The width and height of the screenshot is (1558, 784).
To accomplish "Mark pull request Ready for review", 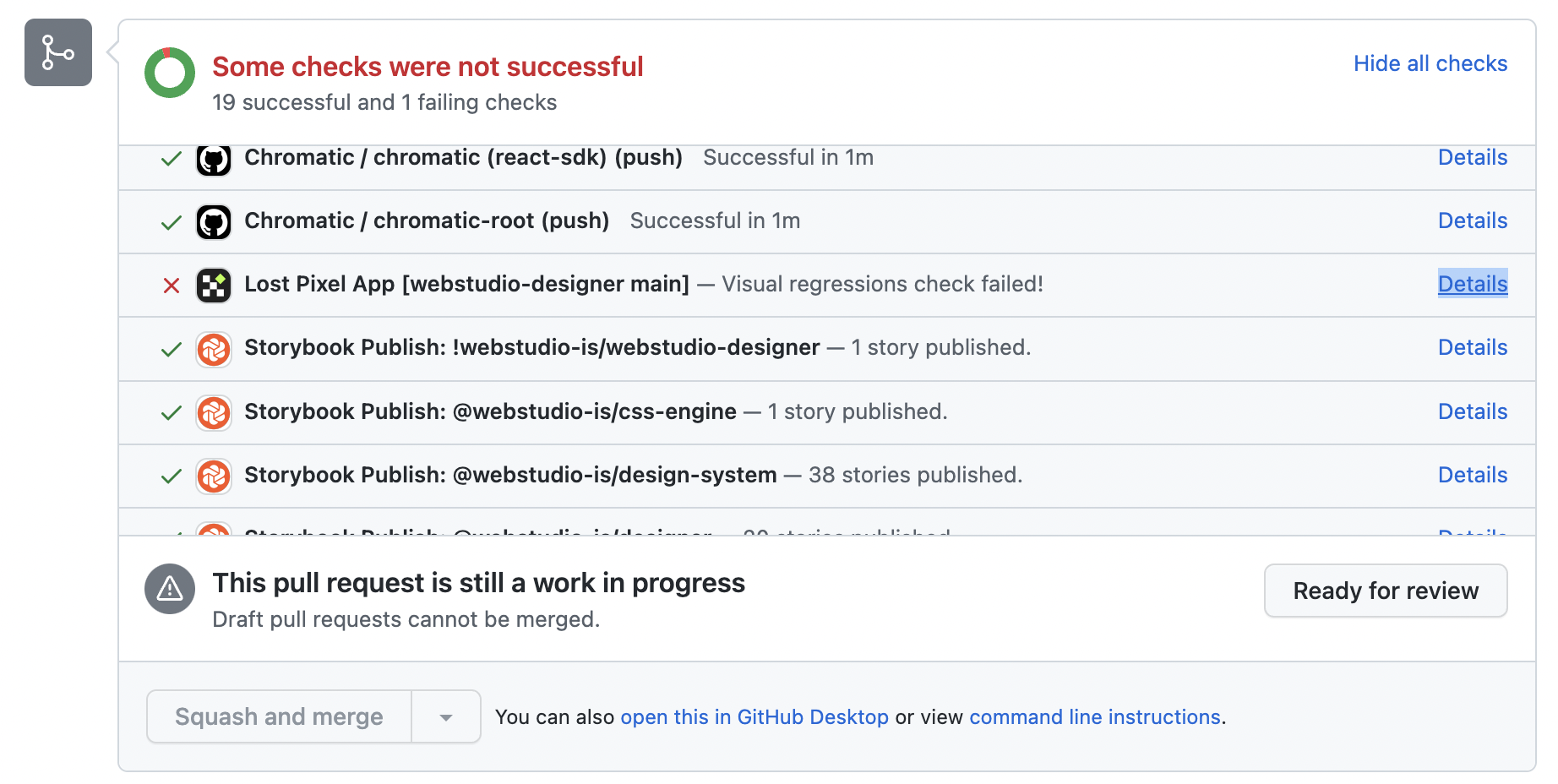I will pos(1385,591).
